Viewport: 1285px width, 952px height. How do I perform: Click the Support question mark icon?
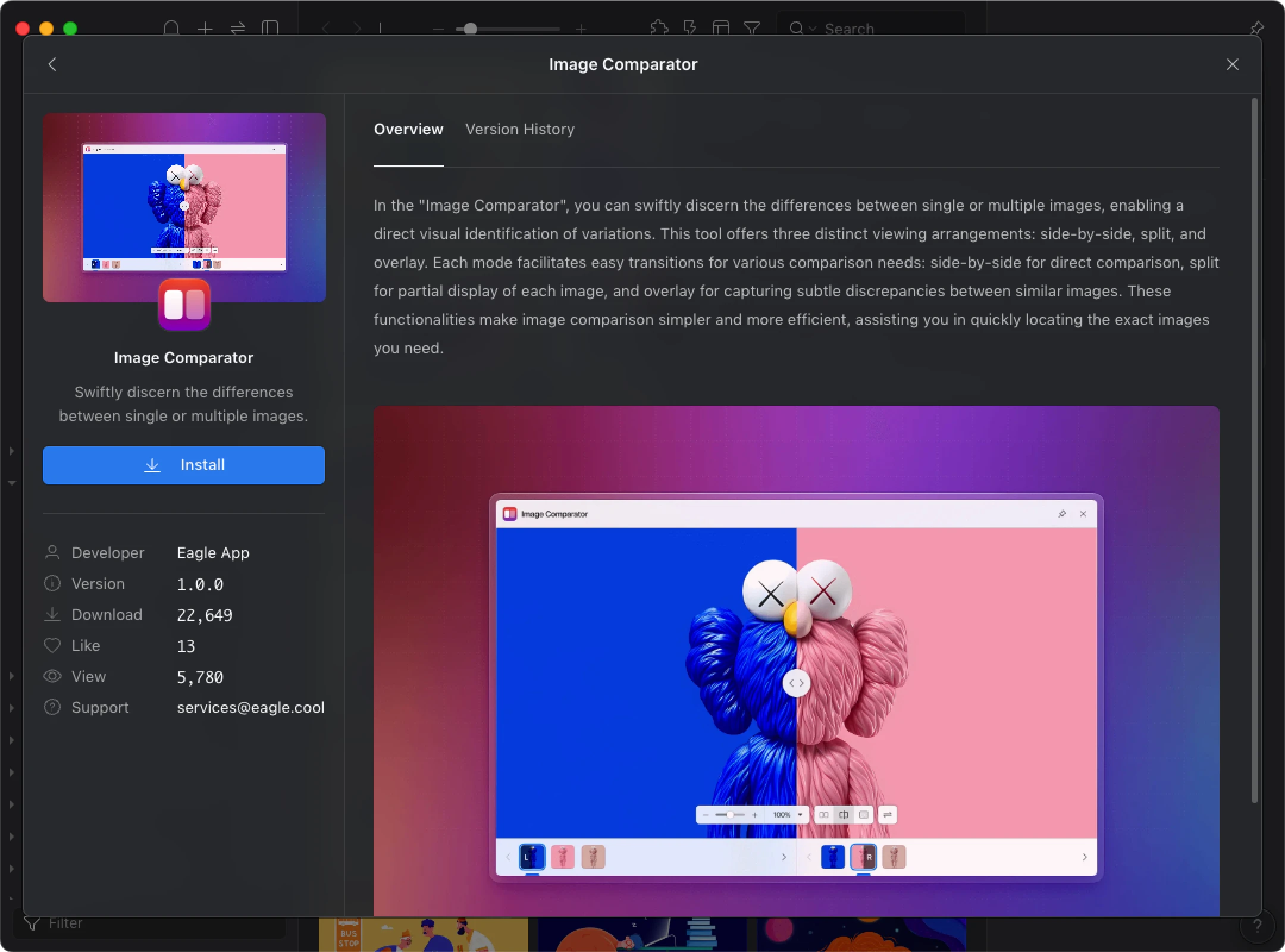(52, 707)
